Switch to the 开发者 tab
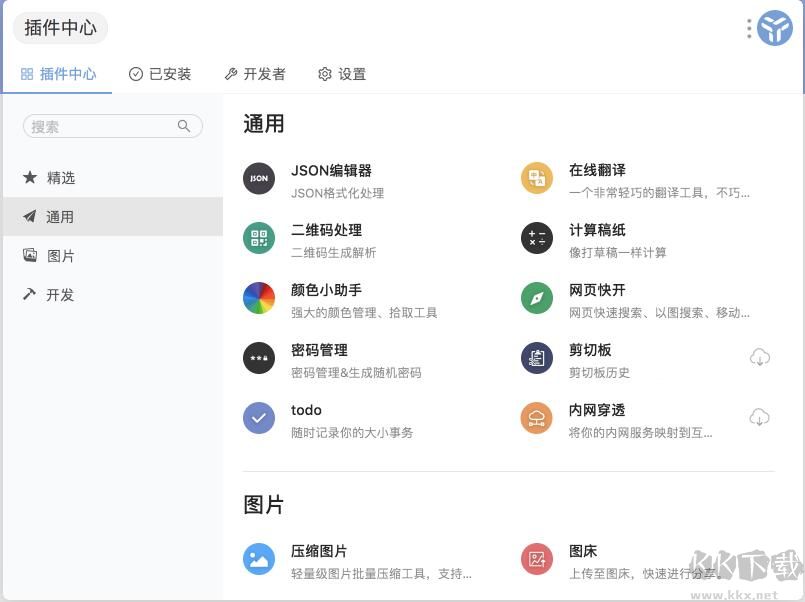805x602 pixels. pyautogui.click(x=255, y=73)
